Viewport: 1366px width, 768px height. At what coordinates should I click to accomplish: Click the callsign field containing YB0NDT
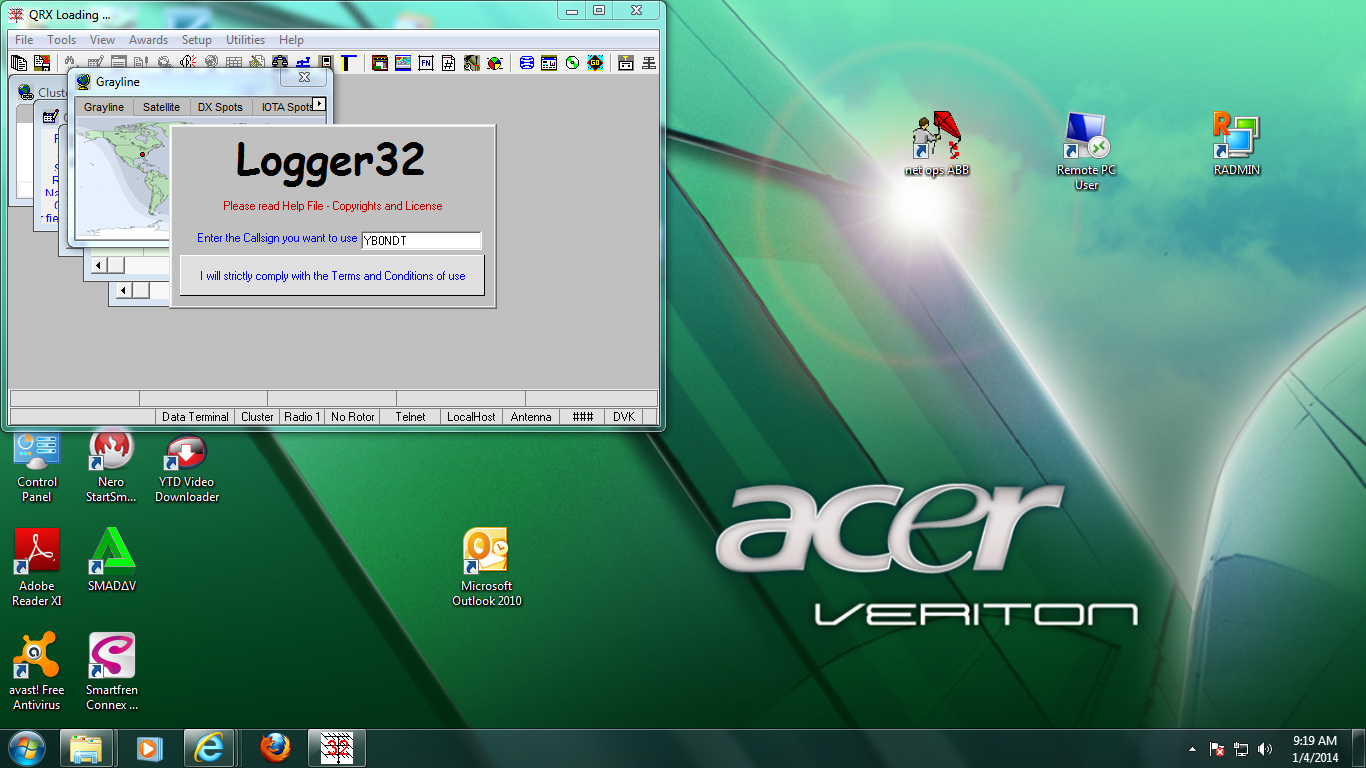coord(421,240)
